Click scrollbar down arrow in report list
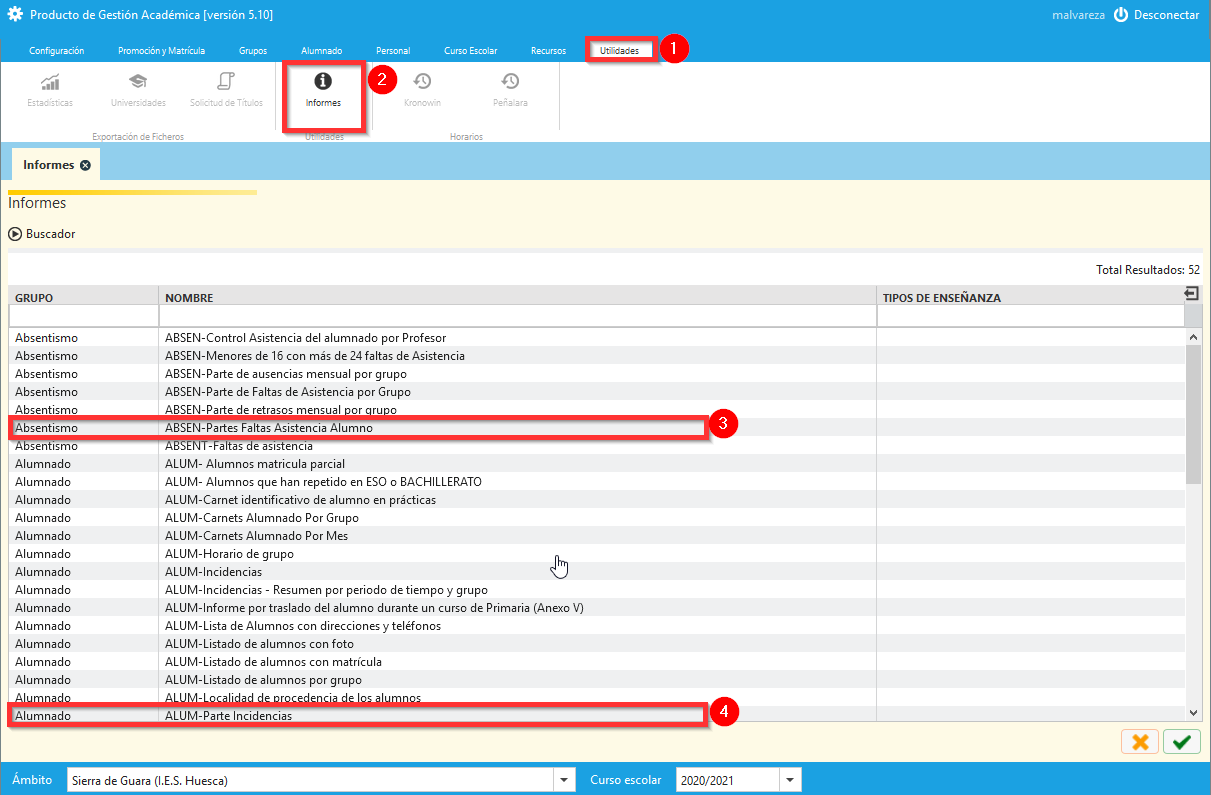This screenshot has height=795, width=1211. [1193, 712]
